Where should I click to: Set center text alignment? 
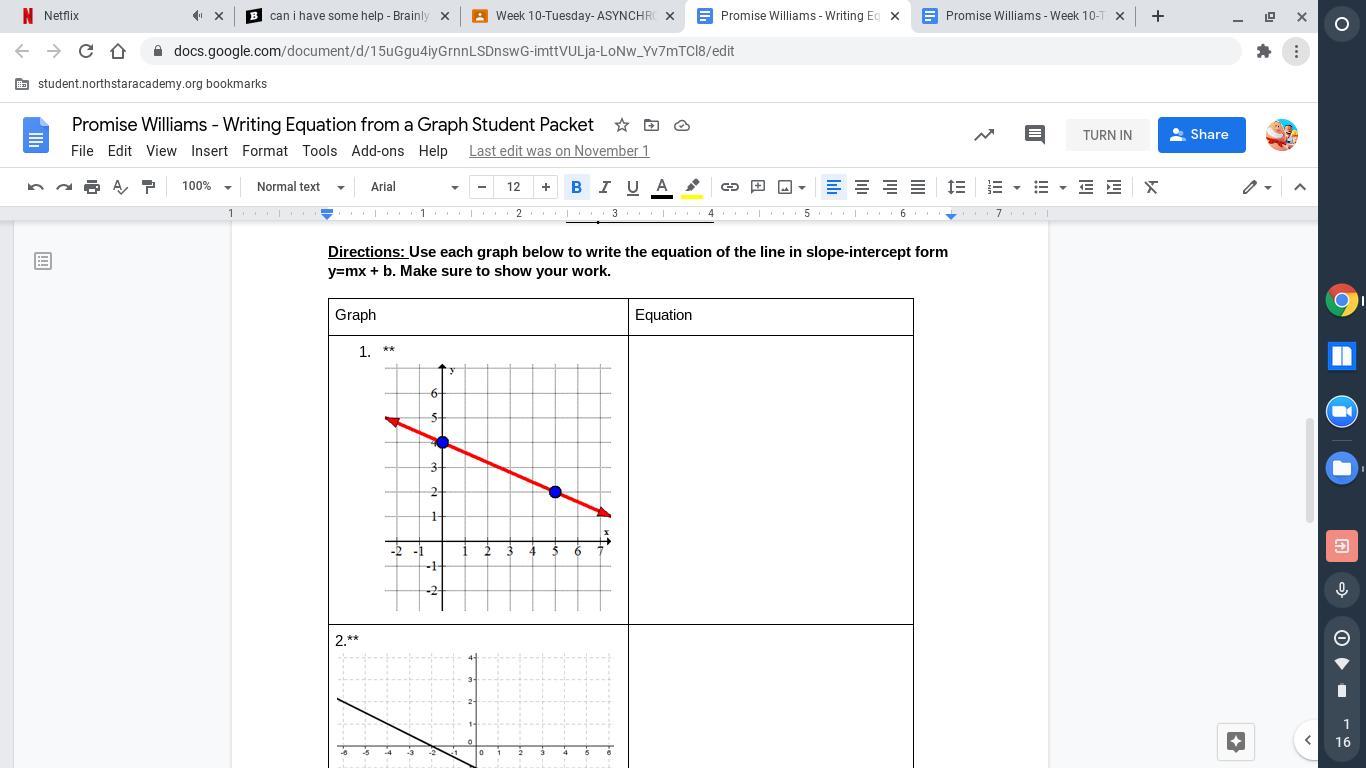point(861,187)
